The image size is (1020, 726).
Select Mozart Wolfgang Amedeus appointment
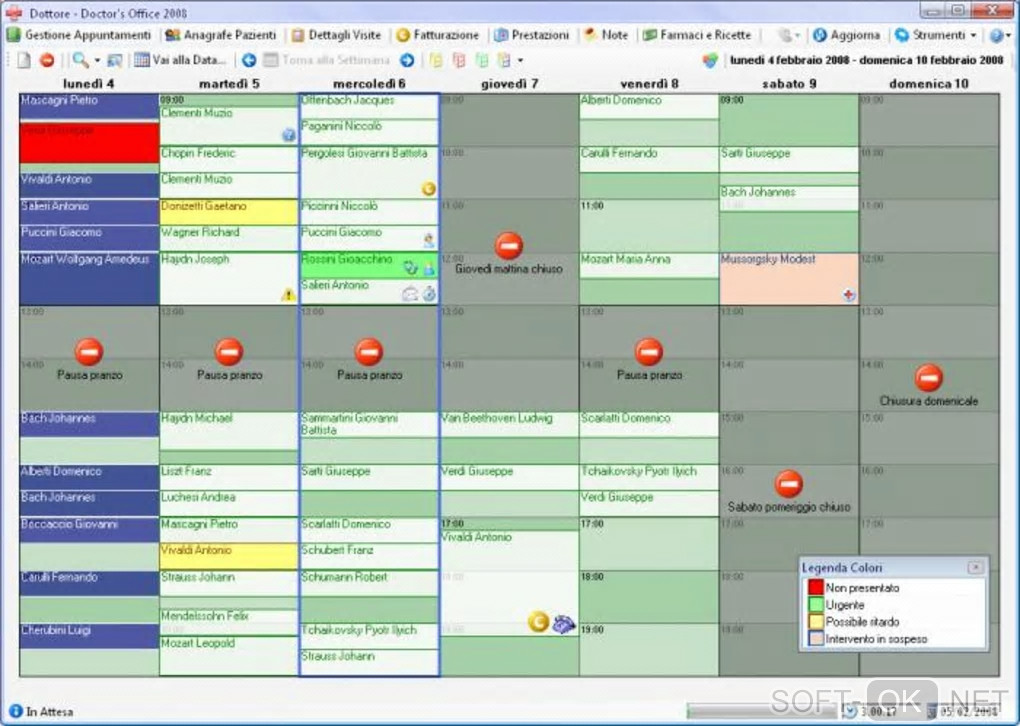(89, 278)
